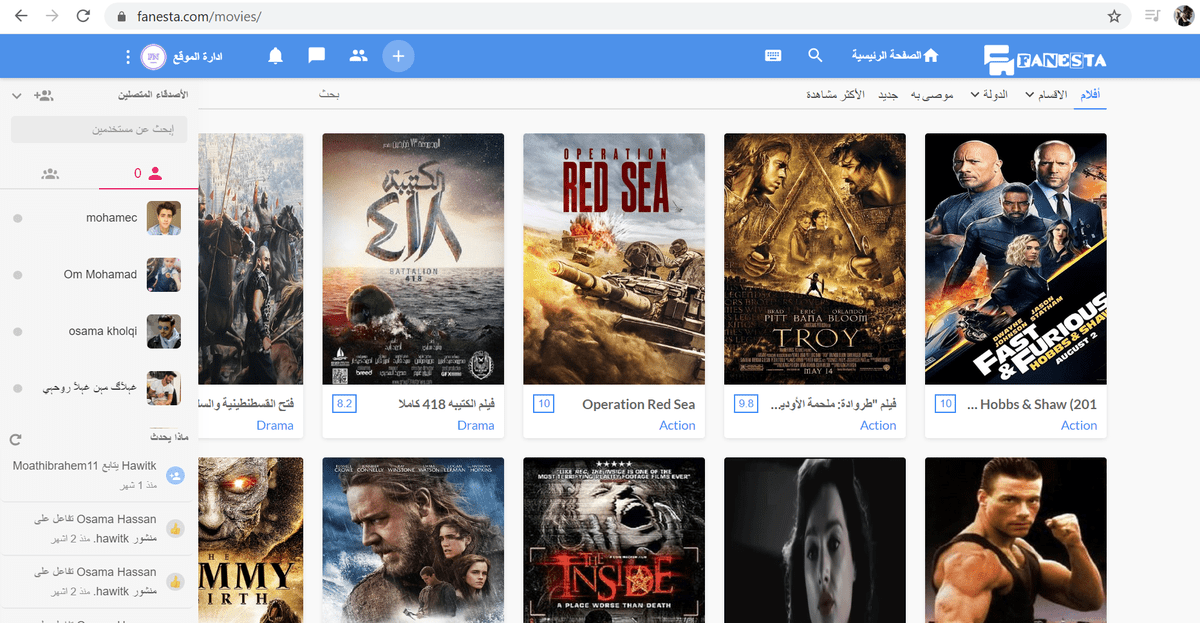Open the Troy movie poster
1200x623 pixels.
pos(814,259)
